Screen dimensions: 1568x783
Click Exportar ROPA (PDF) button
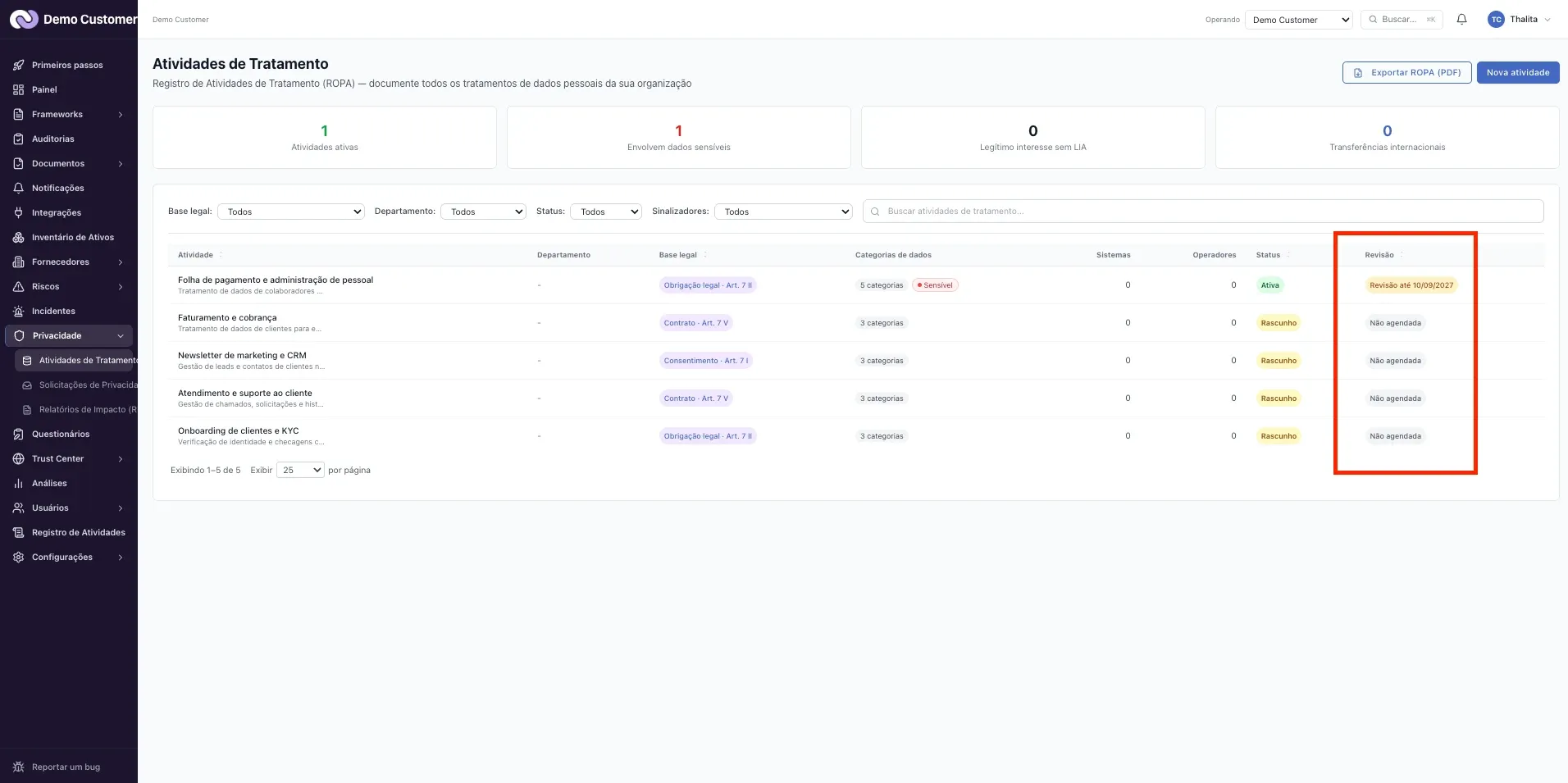(x=1407, y=72)
